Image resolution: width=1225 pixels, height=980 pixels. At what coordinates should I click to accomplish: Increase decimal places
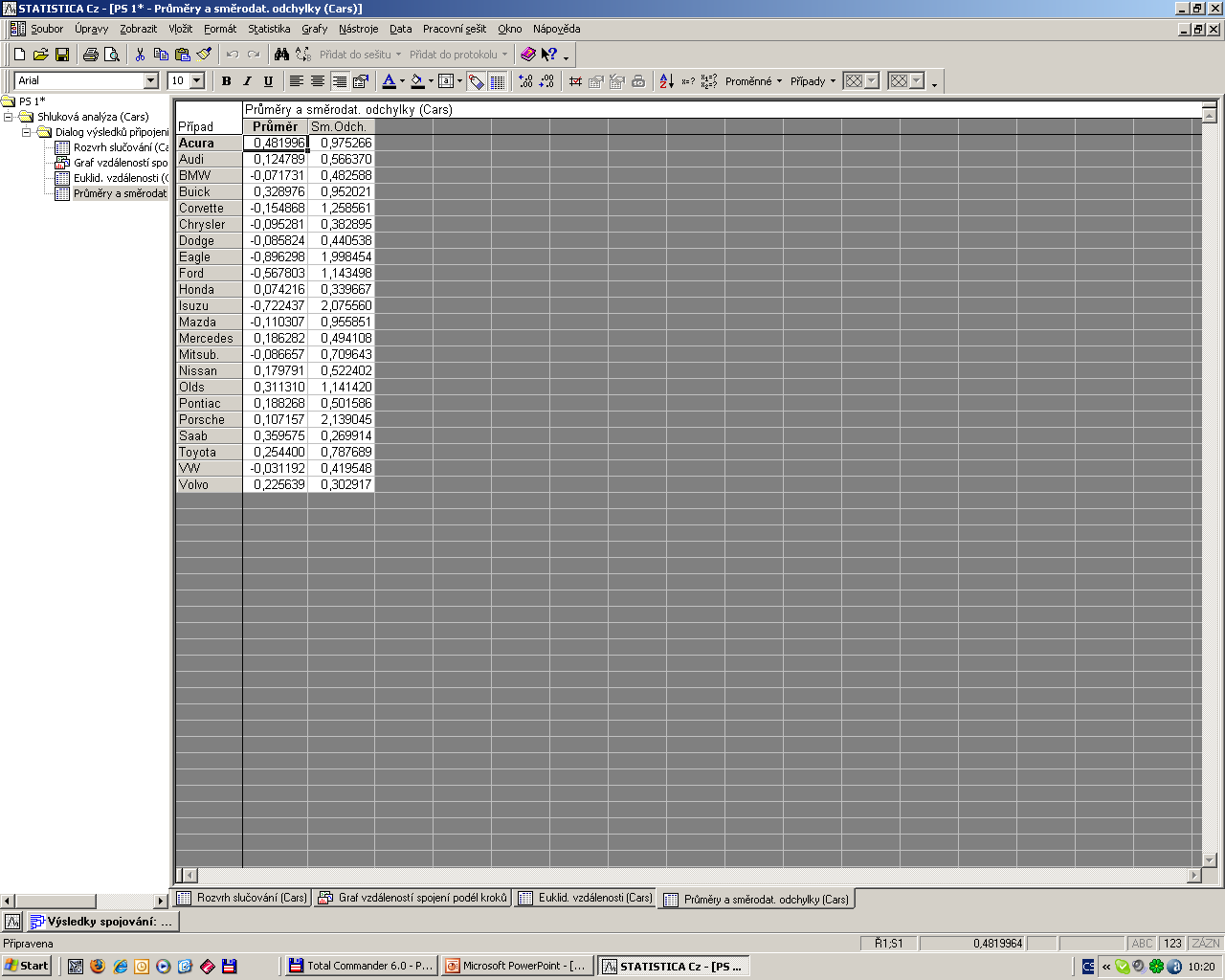[x=525, y=81]
